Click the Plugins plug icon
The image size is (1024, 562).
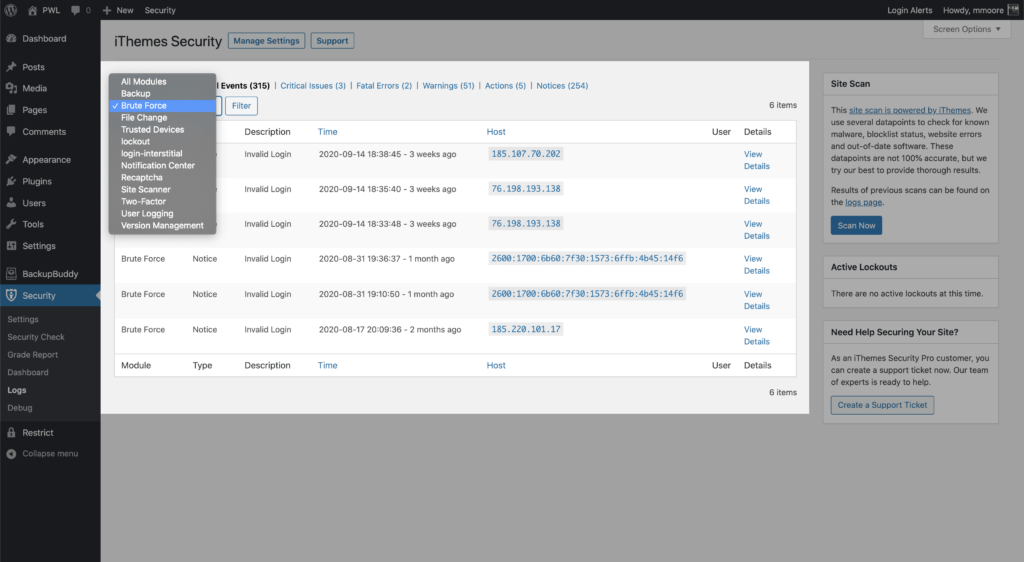pos(11,181)
